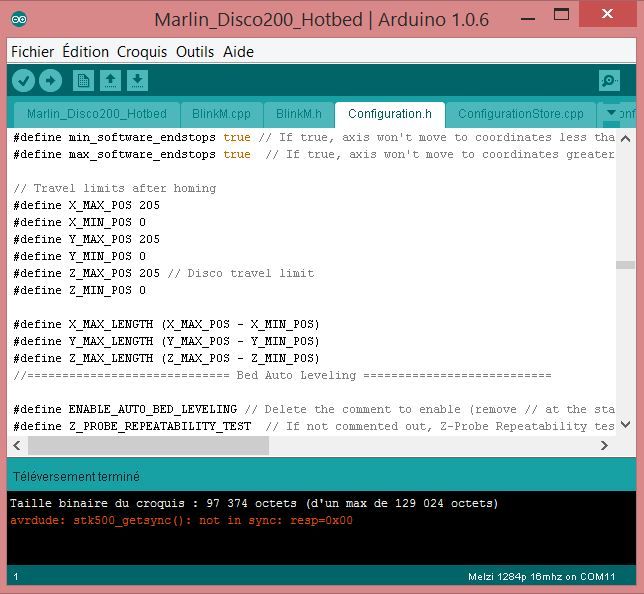Save the sketch with the Save icon
The image size is (644, 594).
click(138, 81)
